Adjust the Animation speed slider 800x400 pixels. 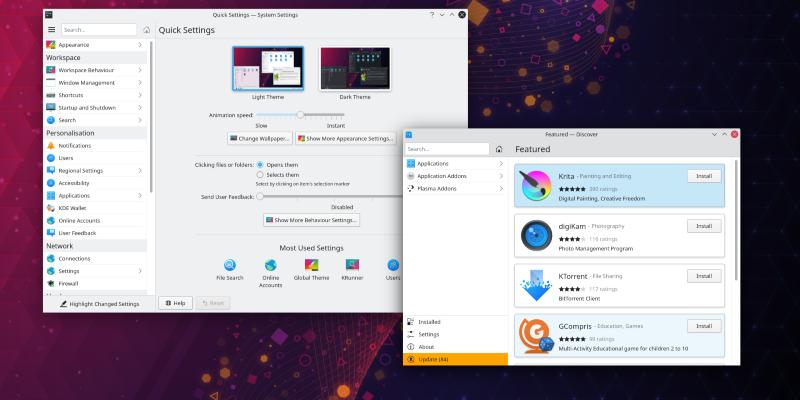tap(300, 115)
